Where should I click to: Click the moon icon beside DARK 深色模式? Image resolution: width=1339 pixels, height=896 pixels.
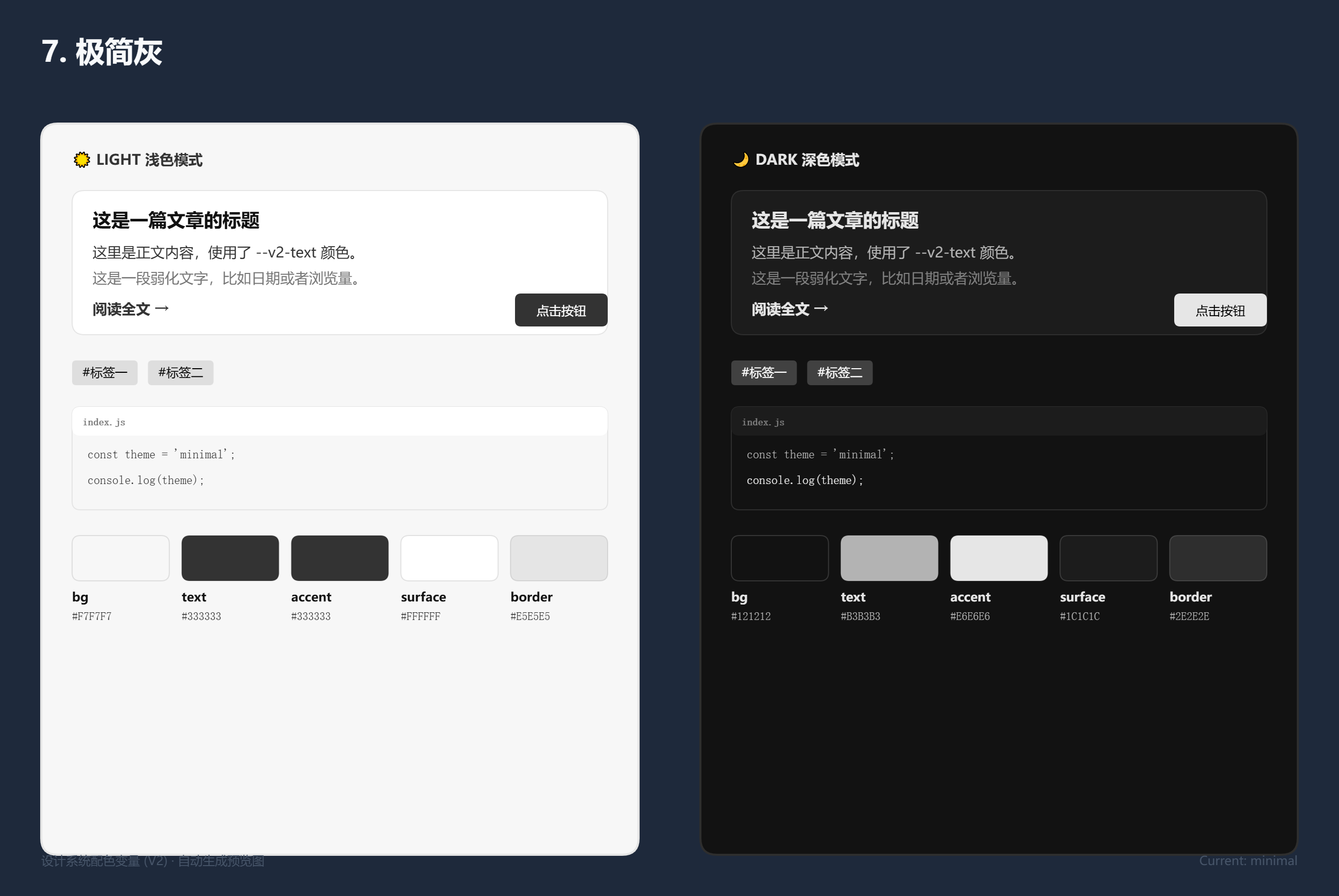pos(741,160)
